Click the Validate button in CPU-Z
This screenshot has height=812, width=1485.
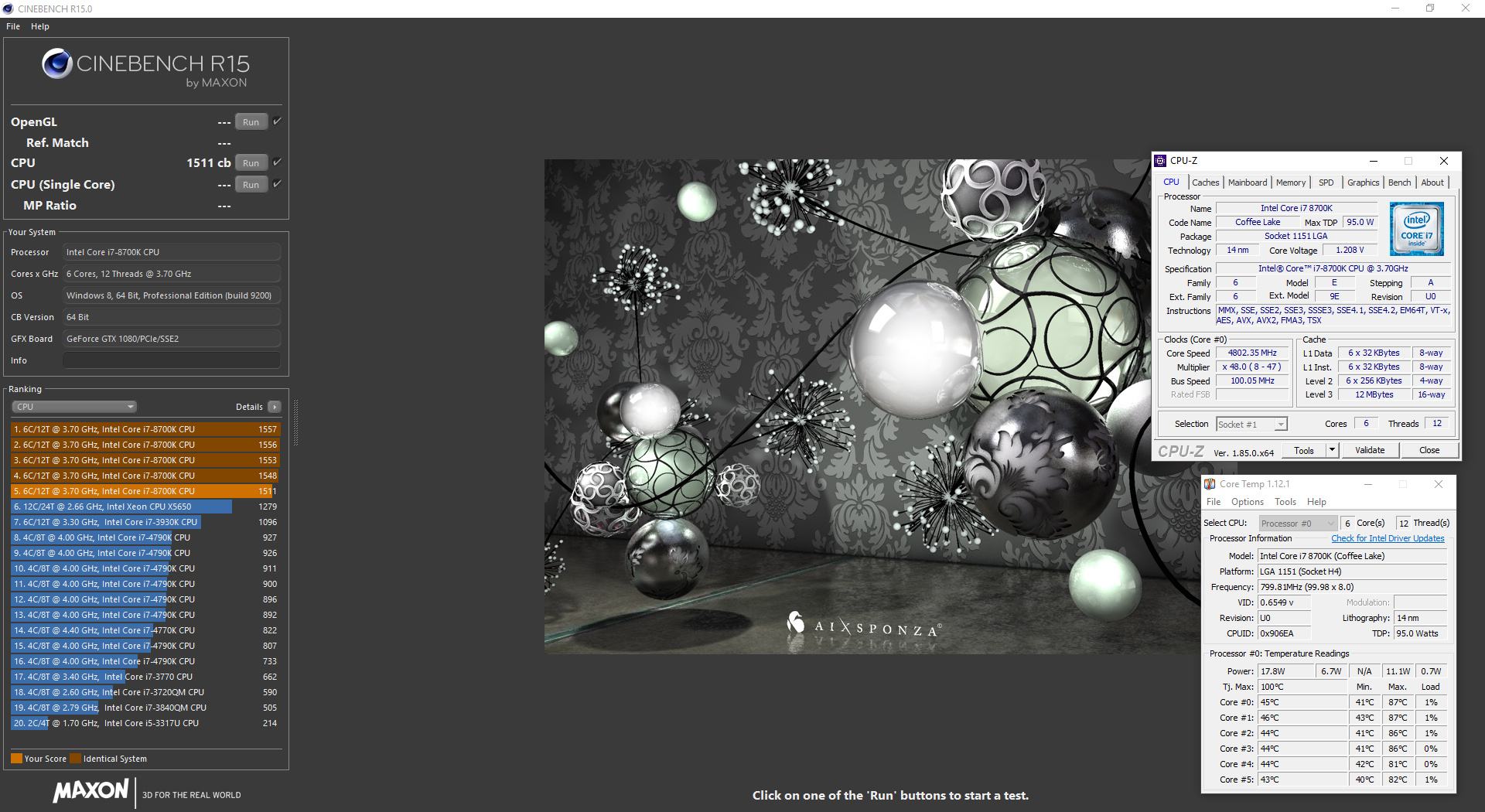point(1370,450)
